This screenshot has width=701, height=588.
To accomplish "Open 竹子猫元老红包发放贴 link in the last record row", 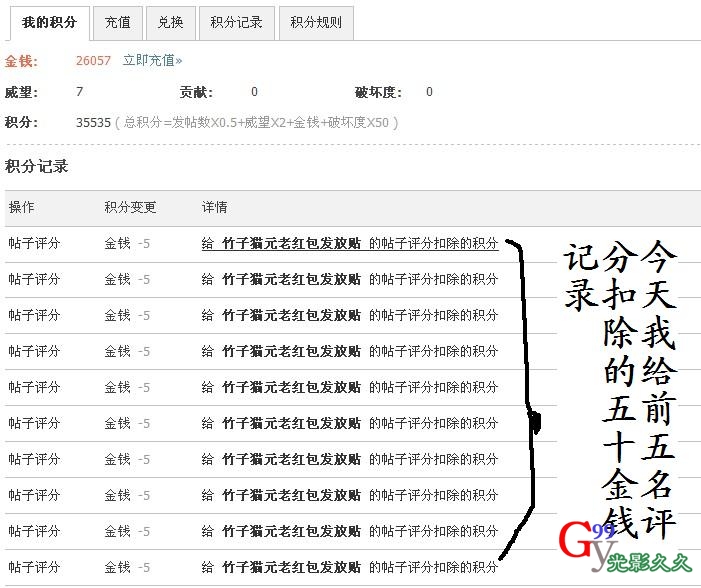I will click(291, 568).
